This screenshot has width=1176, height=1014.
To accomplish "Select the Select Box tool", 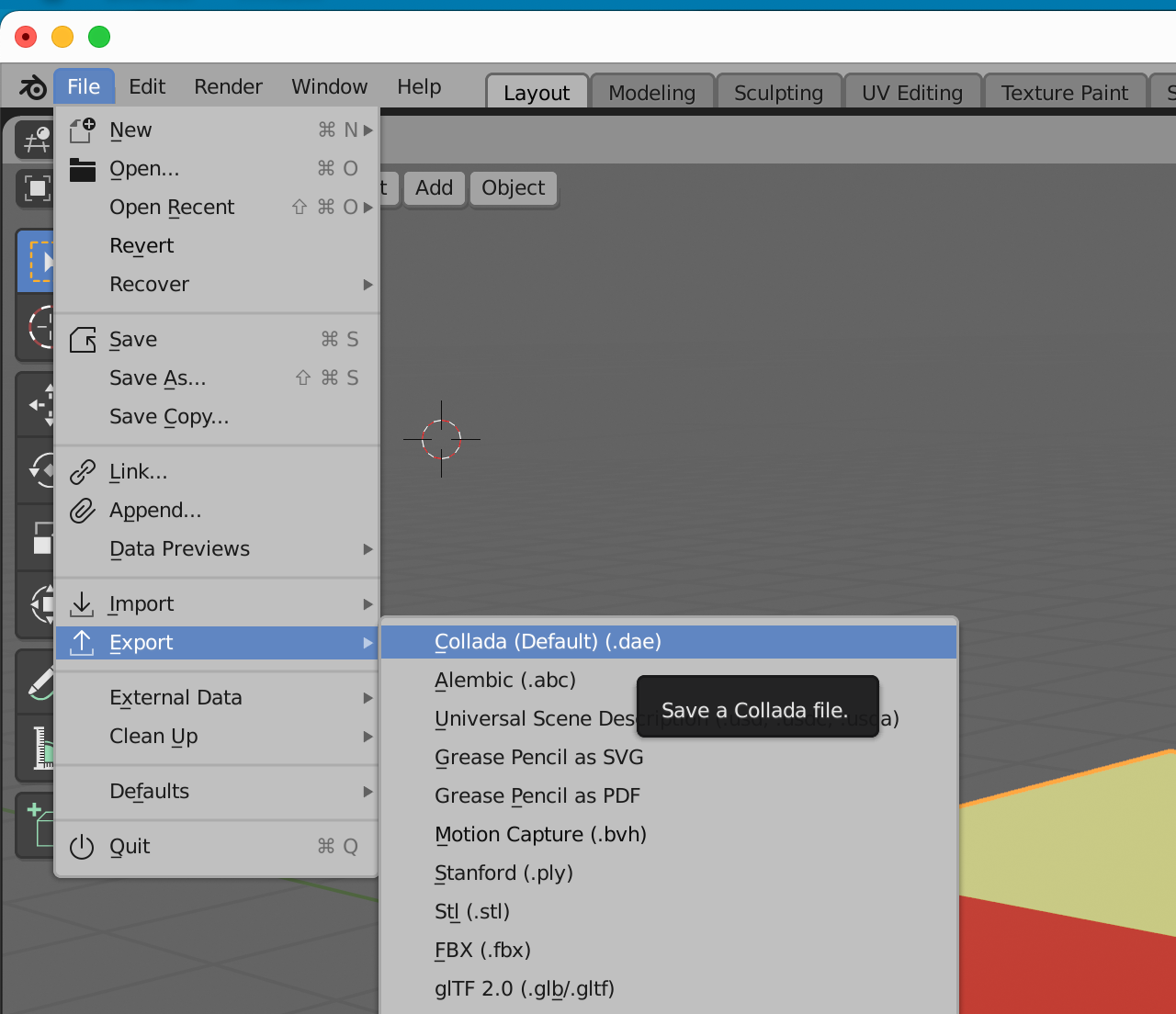I will (37, 261).
